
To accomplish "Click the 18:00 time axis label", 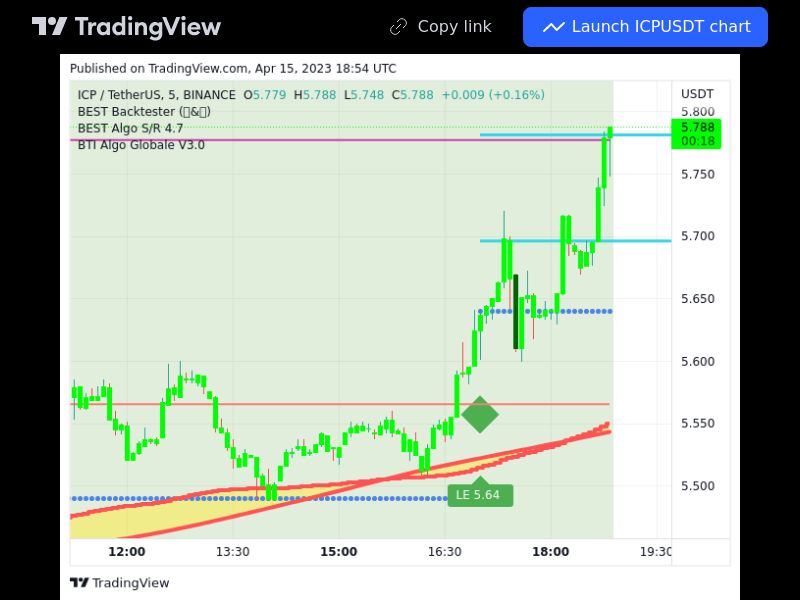I will (551, 552).
